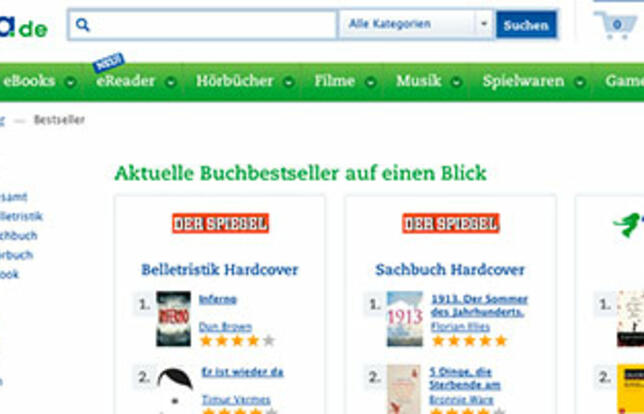
Task: Click the Suchen button
Action: tap(526, 25)
